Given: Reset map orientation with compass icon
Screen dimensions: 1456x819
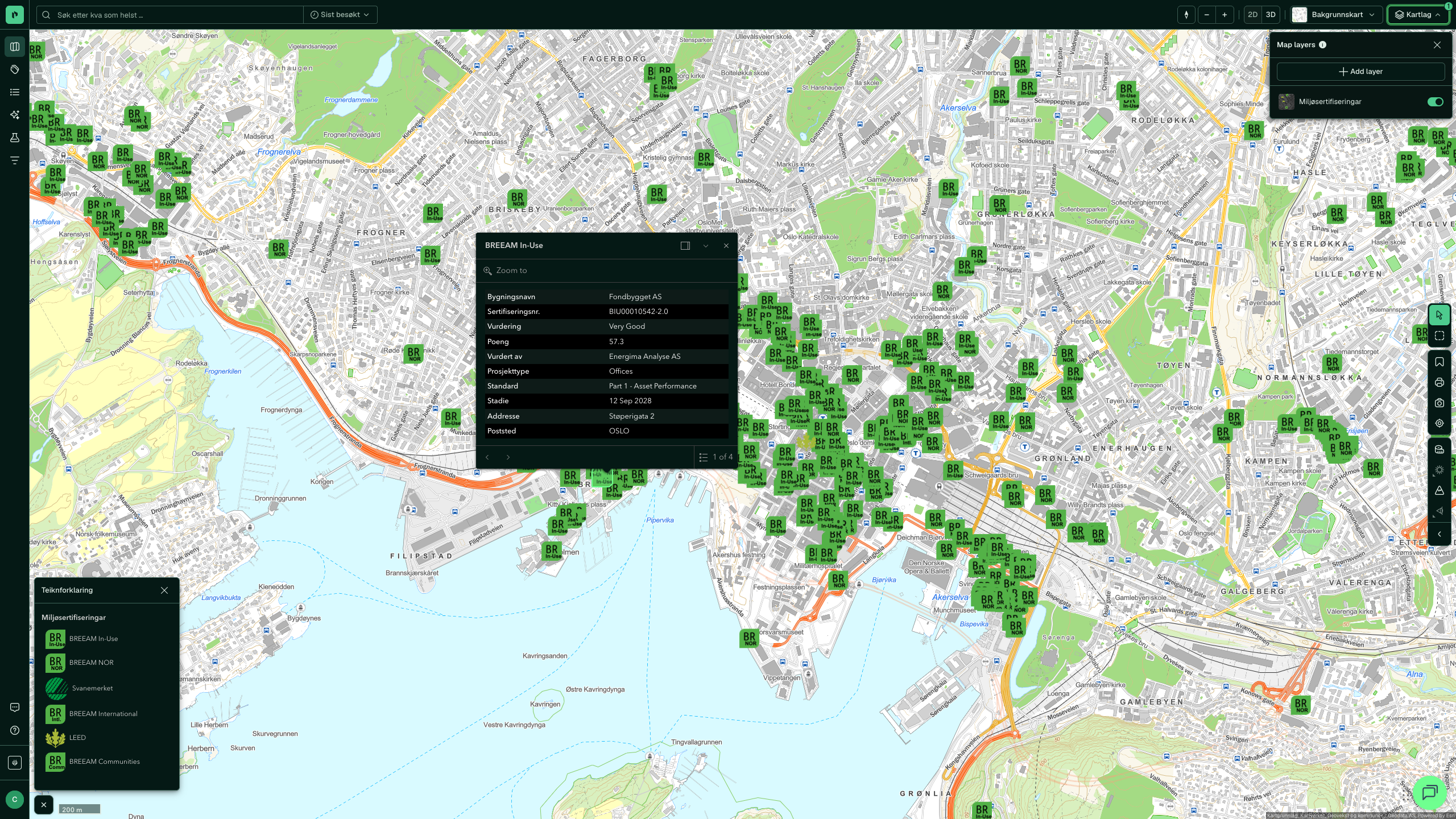Looking at the screenshot, I should point(1186,15).
